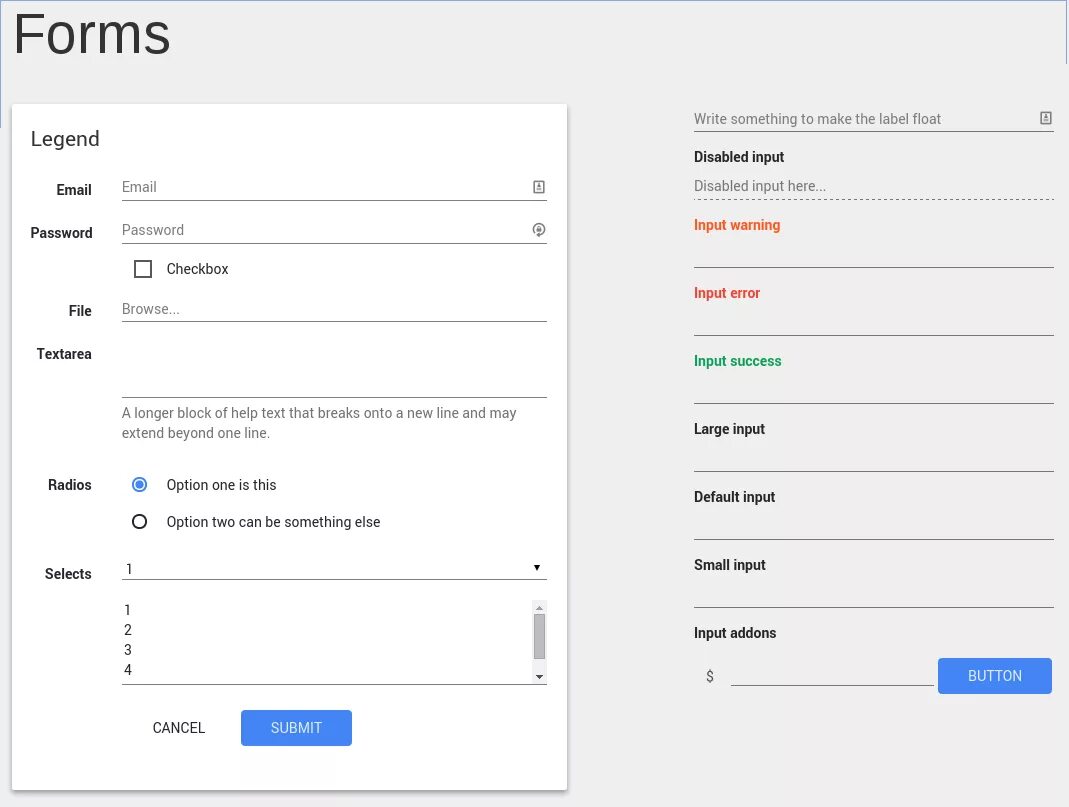Focus the Textarea field
The image size is (1069, 807).
point(334,370)
